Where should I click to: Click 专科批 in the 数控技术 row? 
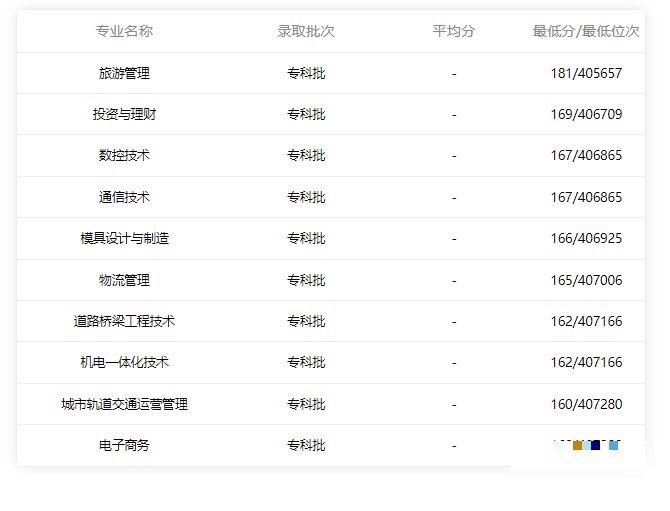[x=306, y=155]
